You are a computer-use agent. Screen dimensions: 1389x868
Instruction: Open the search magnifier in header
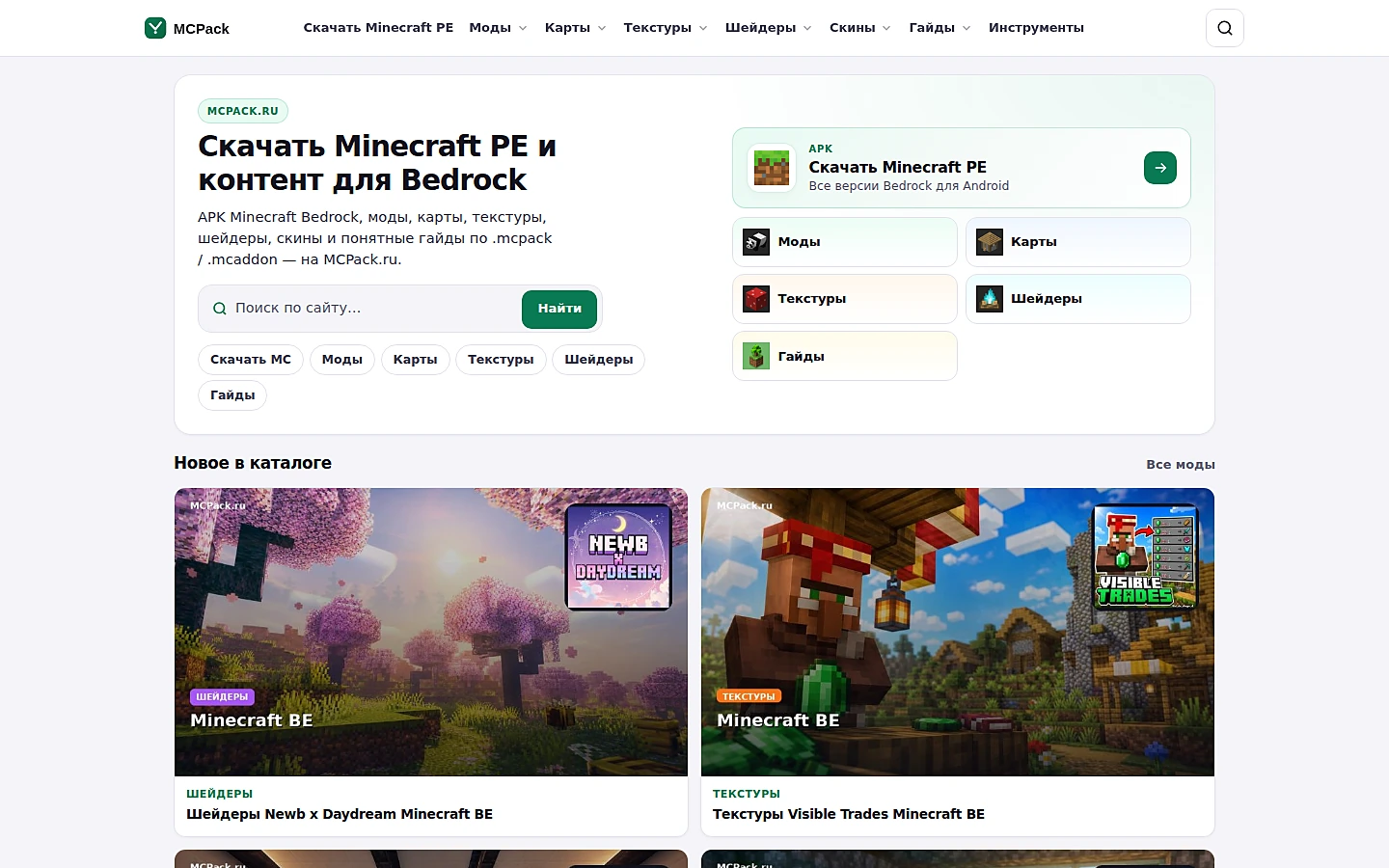point(1225,28)
